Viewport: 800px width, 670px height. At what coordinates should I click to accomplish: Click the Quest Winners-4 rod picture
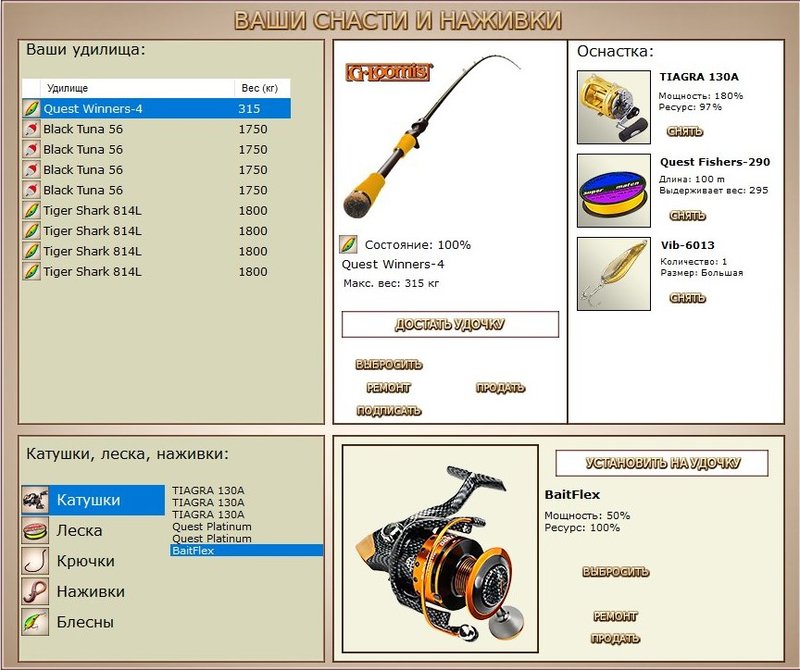click(x=431, y=137)
